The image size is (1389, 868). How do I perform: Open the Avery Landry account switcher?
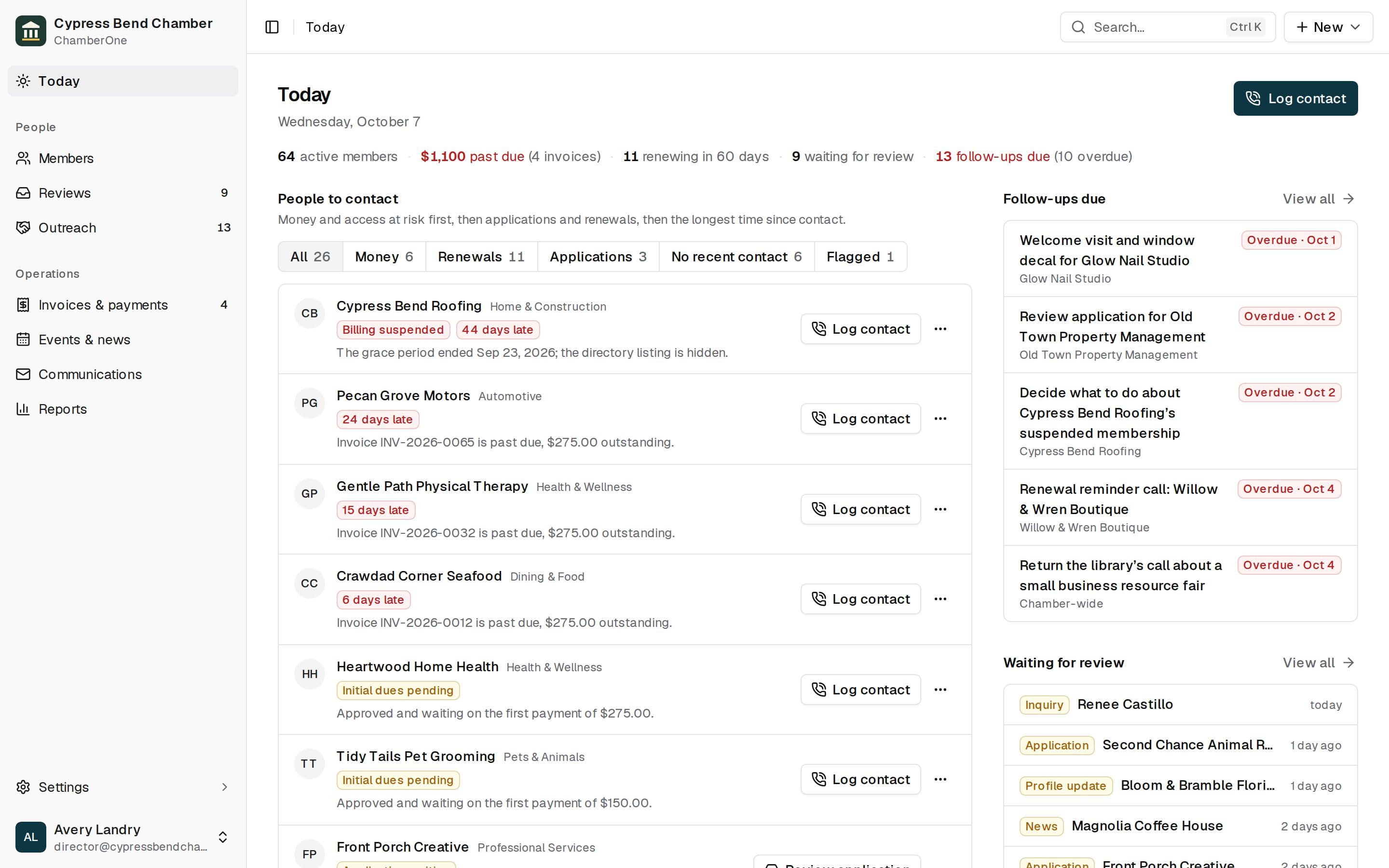pyautogui.click(x=123, y=837)
